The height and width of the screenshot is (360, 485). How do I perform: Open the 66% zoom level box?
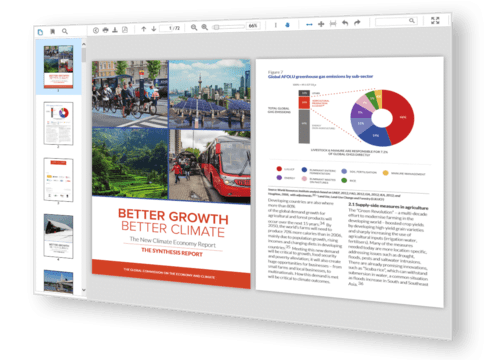pos(253,25)
